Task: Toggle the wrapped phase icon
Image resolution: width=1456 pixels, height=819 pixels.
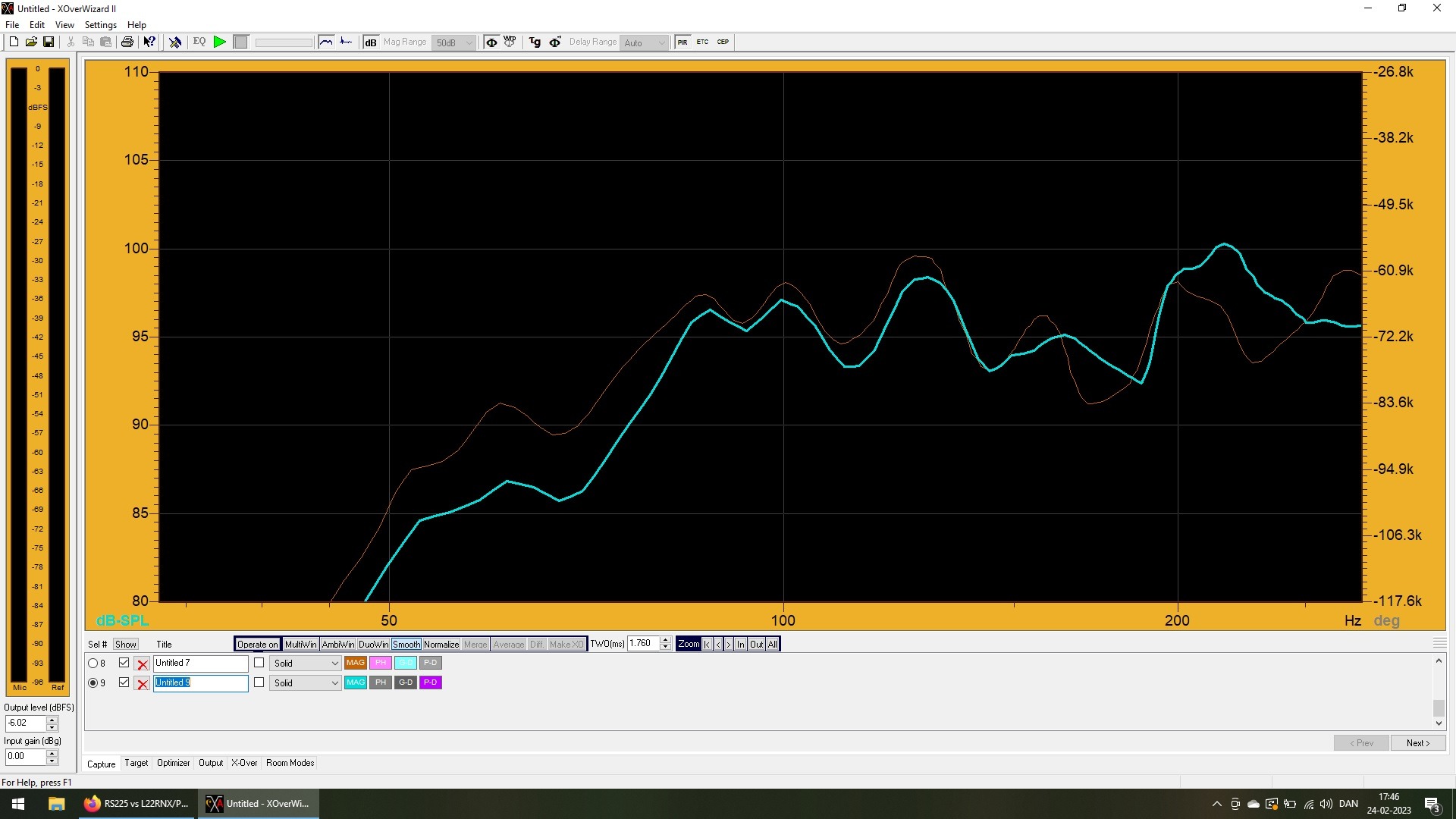Action: coord(510,42)
